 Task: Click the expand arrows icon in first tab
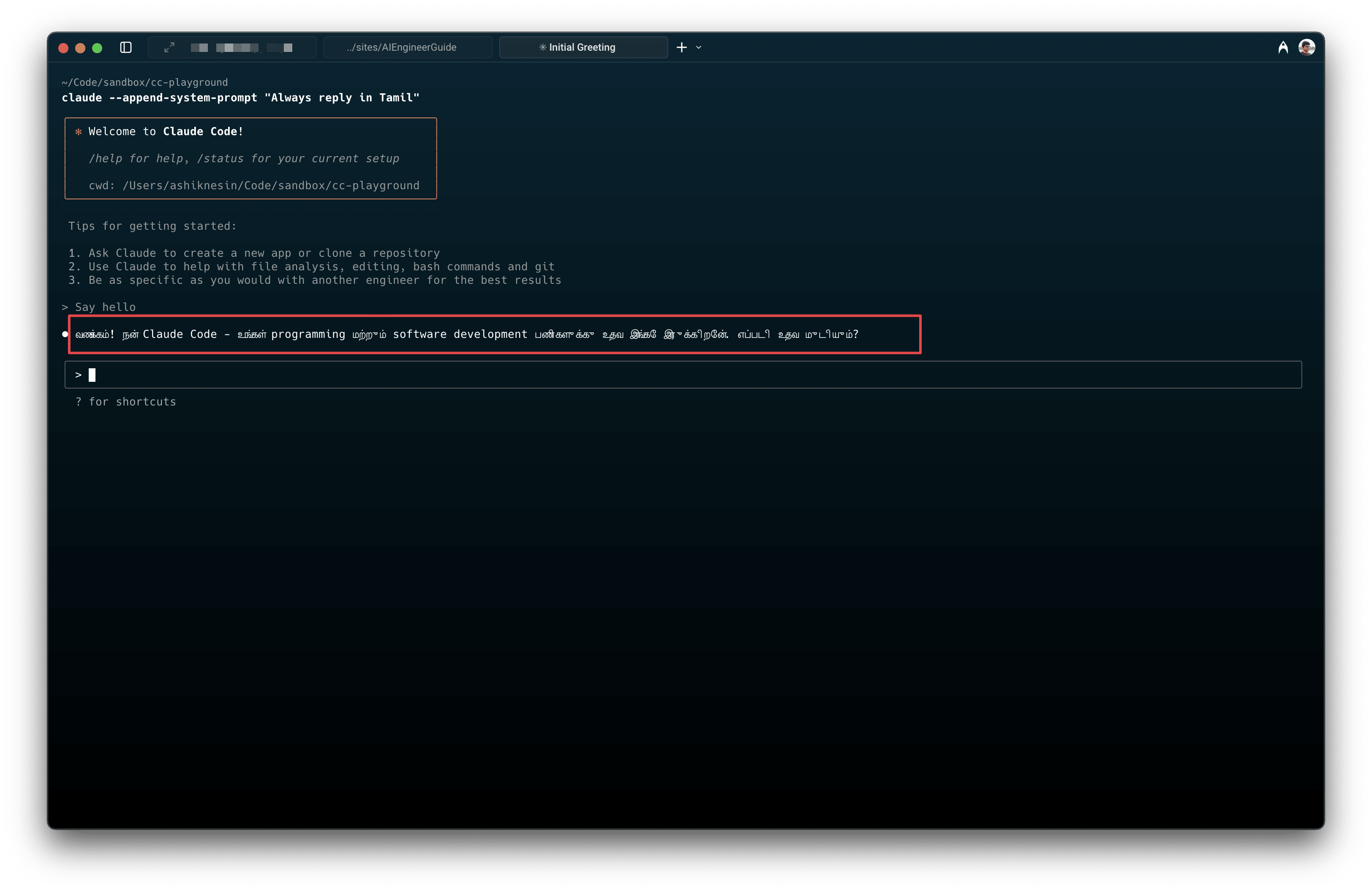pos(169,47)
